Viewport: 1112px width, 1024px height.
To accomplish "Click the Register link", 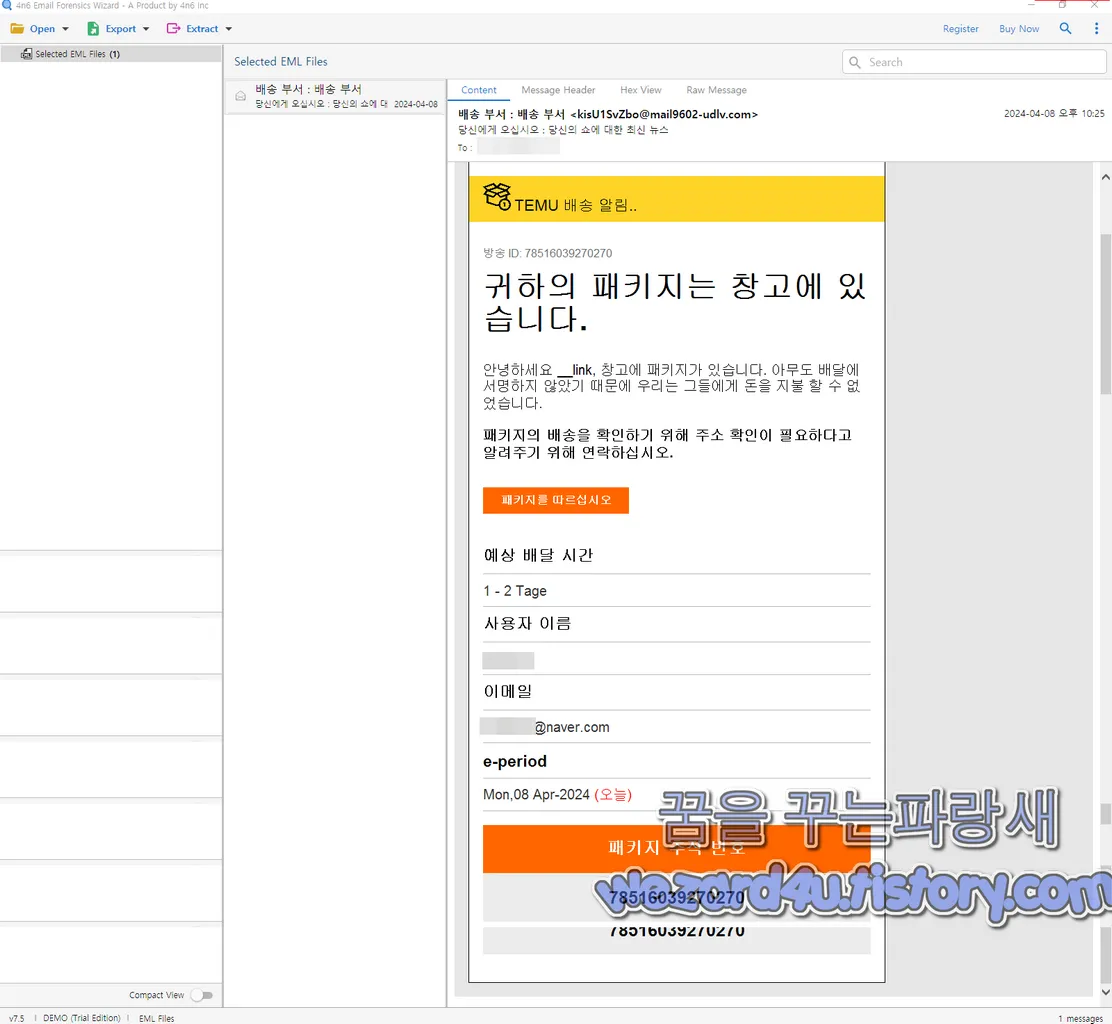I will pos(960,29).
